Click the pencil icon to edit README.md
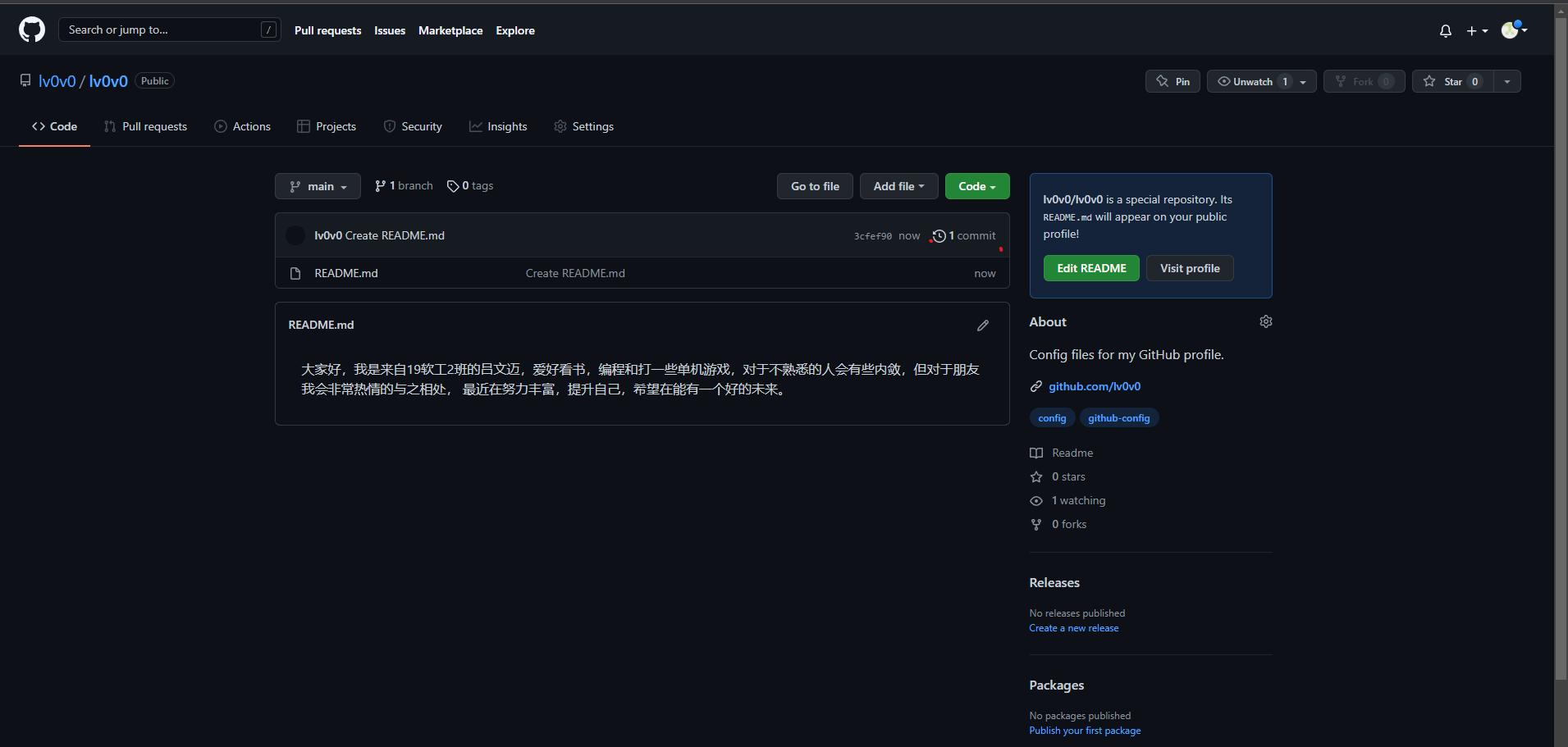The width and height of the screenshot is (1568, 747). pos(983,326)
